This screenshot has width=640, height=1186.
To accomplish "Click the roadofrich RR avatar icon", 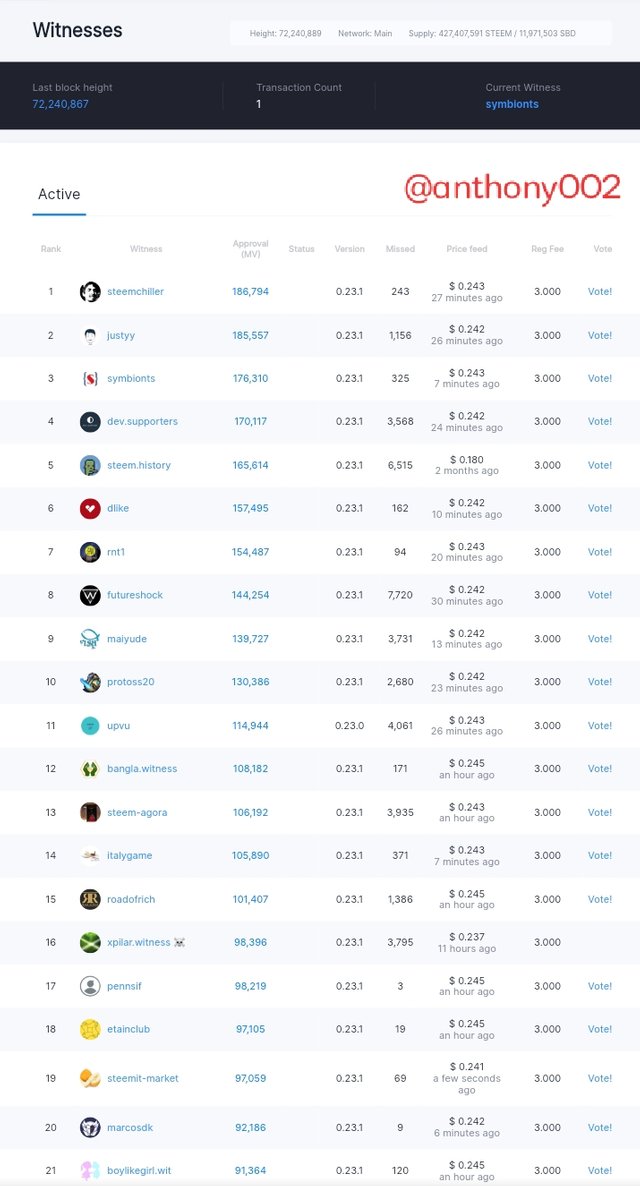I will [90, 899].
